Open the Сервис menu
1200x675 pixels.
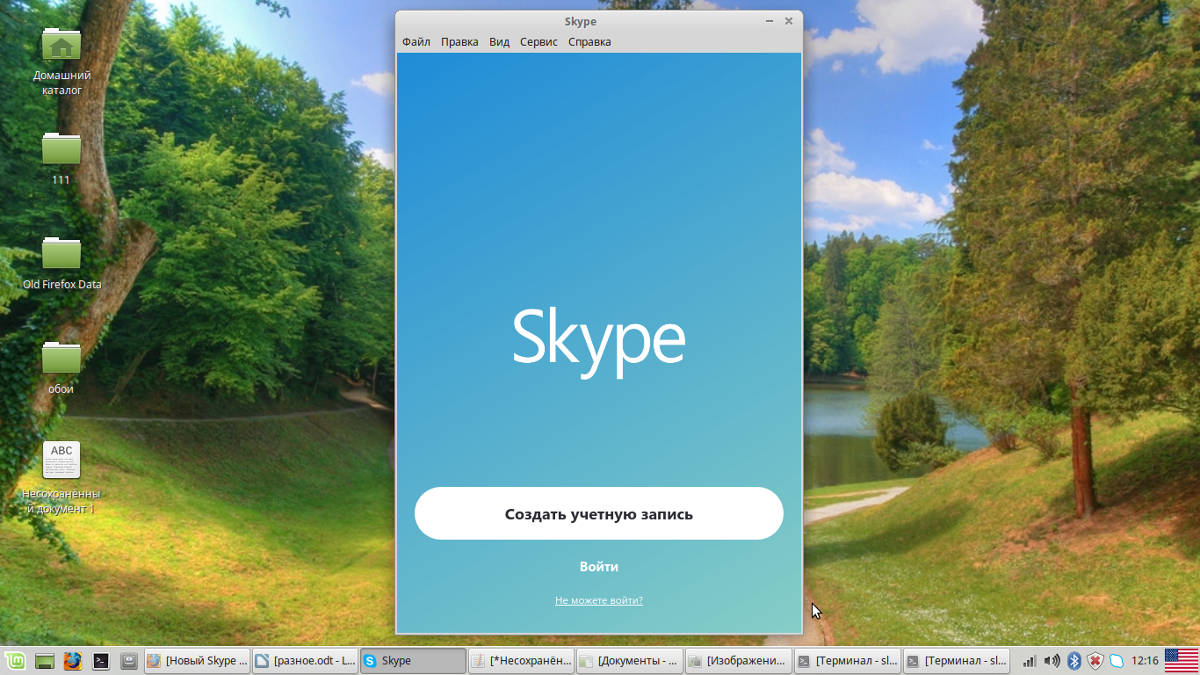coord(539,42)
